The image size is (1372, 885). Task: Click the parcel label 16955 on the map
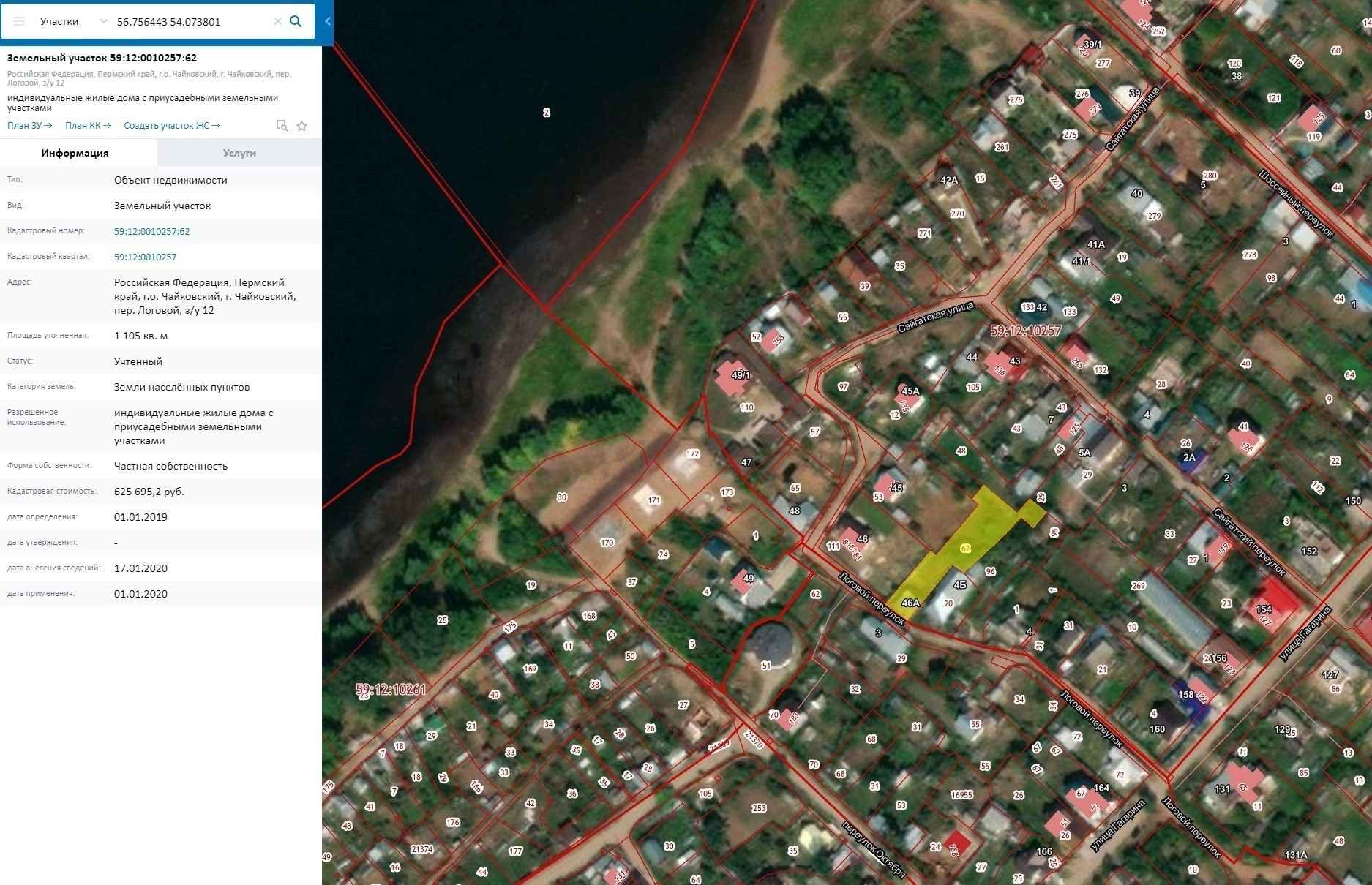pyautogui.click(x=961, y=795)
